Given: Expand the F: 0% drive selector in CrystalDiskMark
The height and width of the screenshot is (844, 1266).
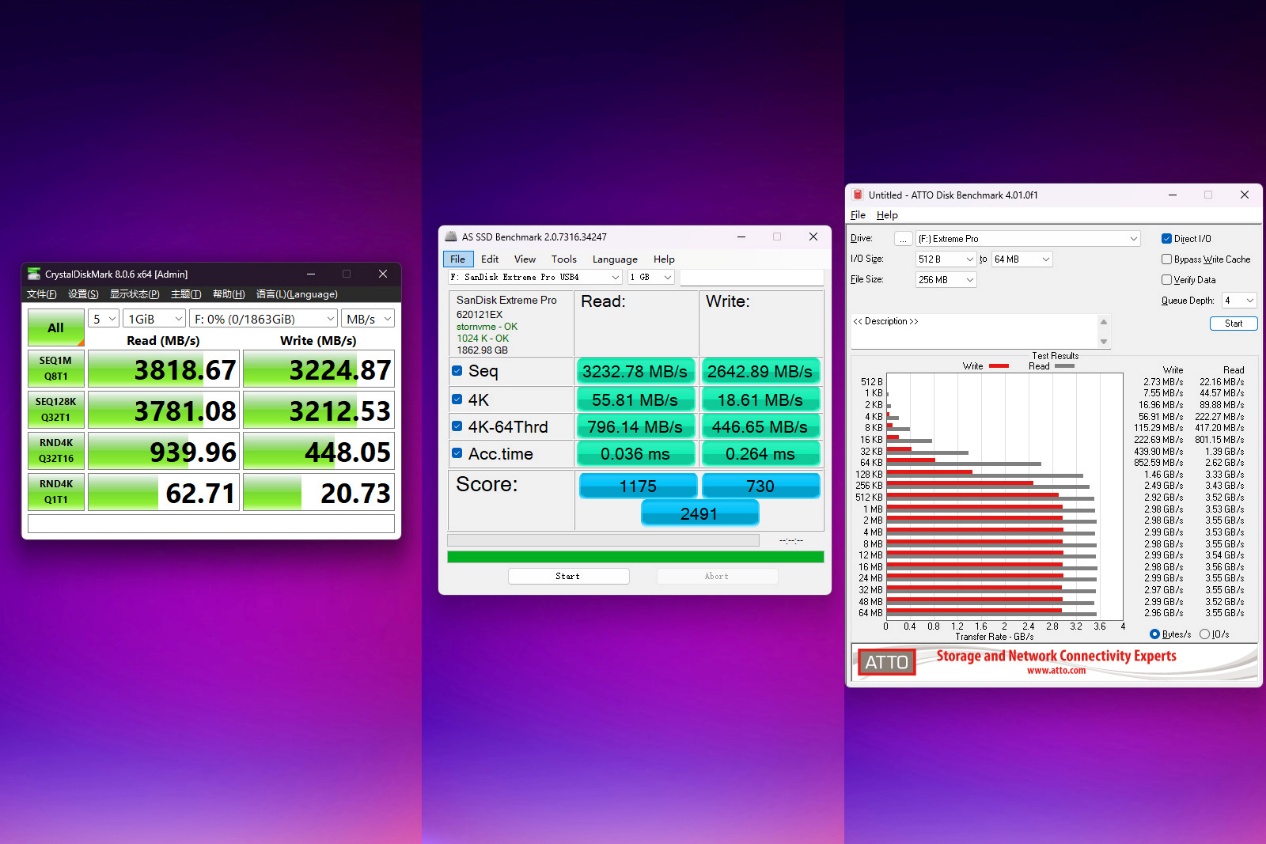Looking at the screenshot, I should [x=263, y=318].
